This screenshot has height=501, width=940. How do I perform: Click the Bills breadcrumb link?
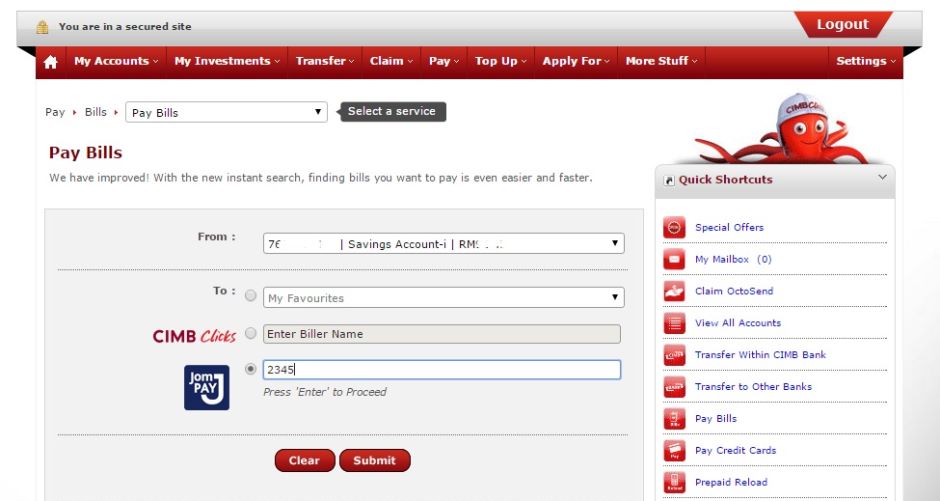pos(95,112)
